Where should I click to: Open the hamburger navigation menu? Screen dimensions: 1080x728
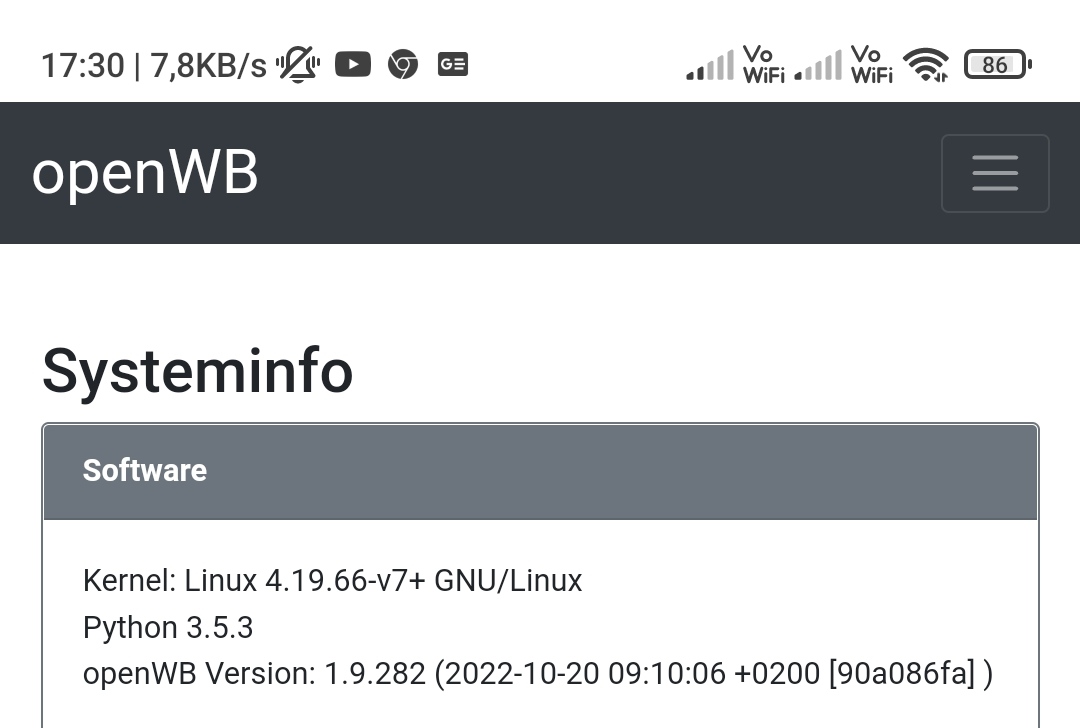pyautogui.click(x=994, y=173)
